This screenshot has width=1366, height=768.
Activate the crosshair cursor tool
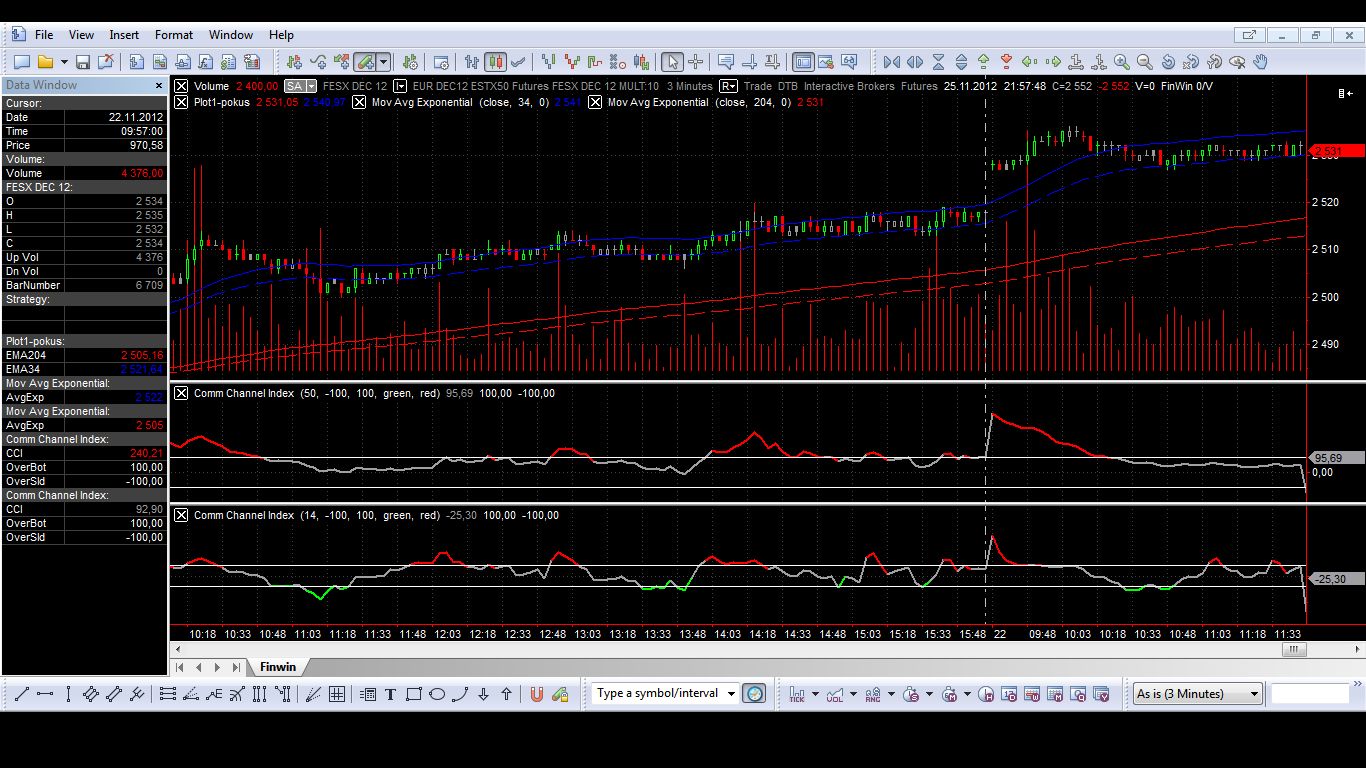696,62
